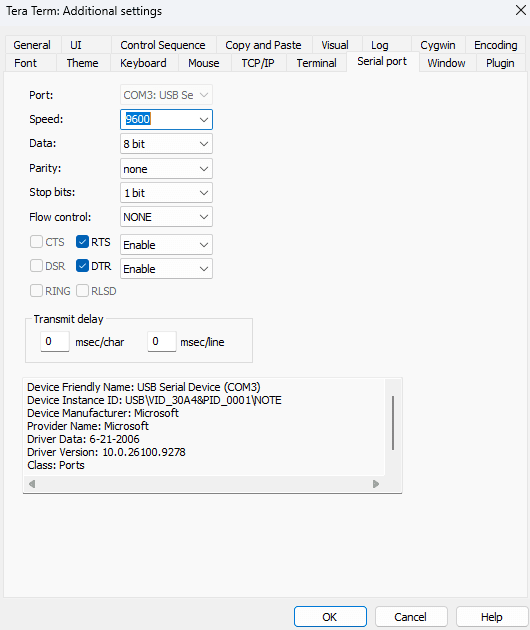The height and width of the screenshot is (630, 530).
Task: Click the Driver Data: 6-21-2006 line
Action: click(x=83, y=439)
